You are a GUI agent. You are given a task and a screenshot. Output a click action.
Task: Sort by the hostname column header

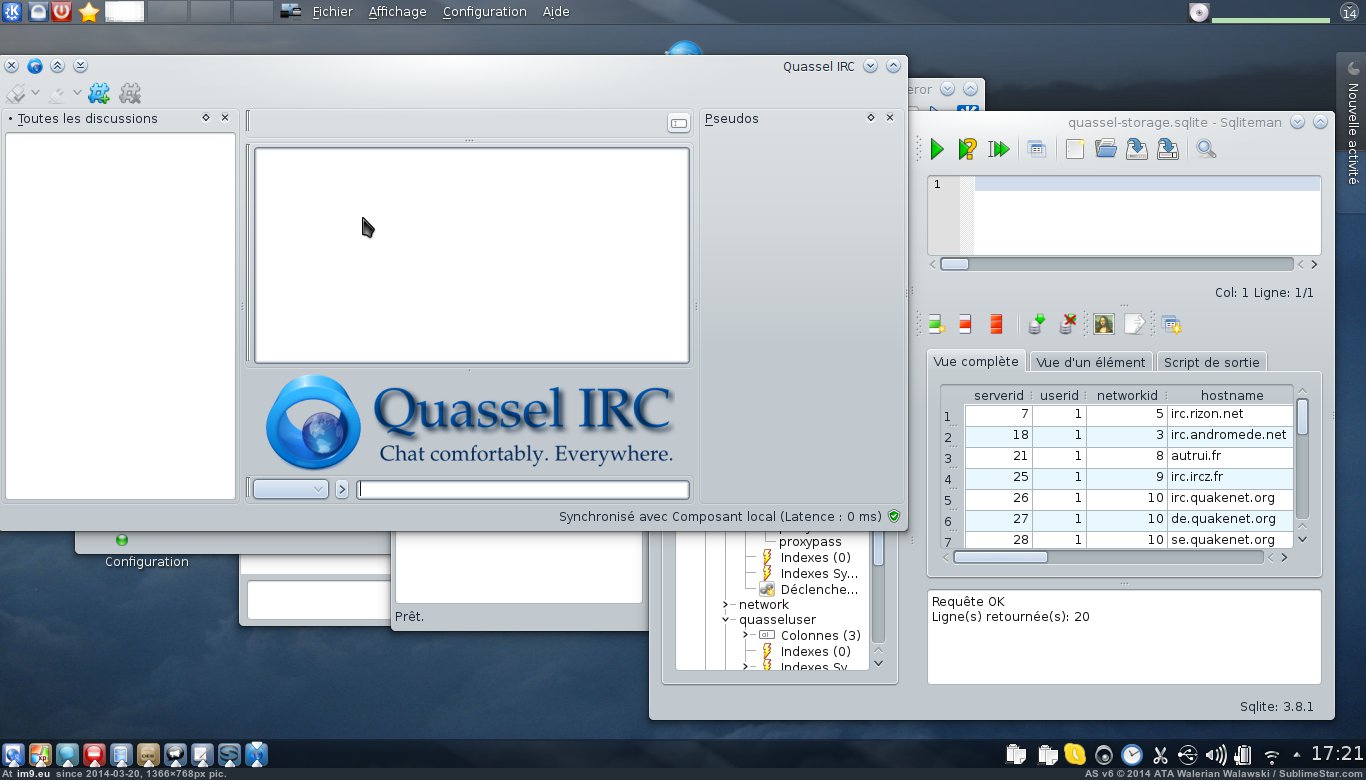1232,395
